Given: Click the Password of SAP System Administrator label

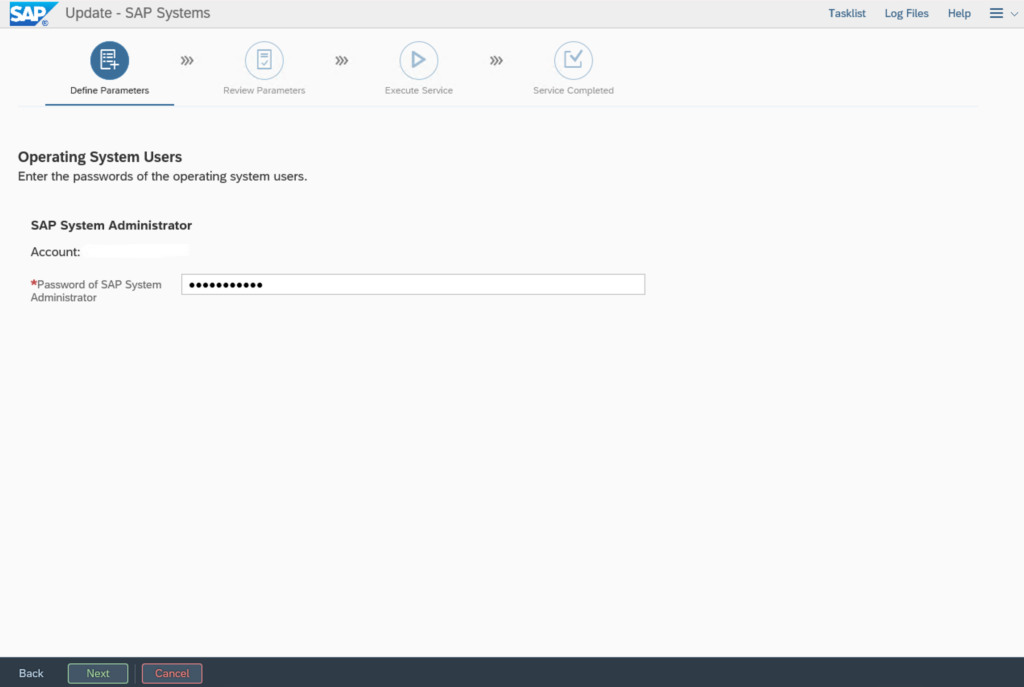Looking at the screenshot, I should coord(96,291).
